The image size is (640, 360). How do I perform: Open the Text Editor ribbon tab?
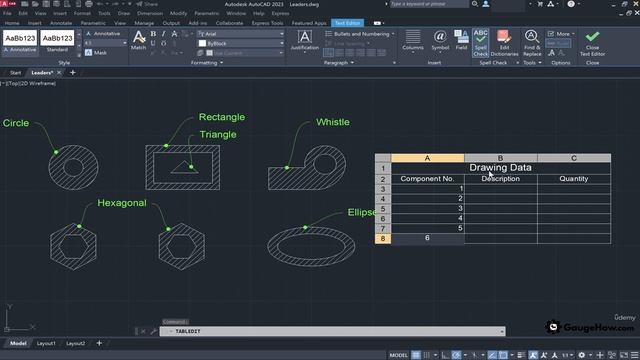pyautogui.click(x=347, y=23)
